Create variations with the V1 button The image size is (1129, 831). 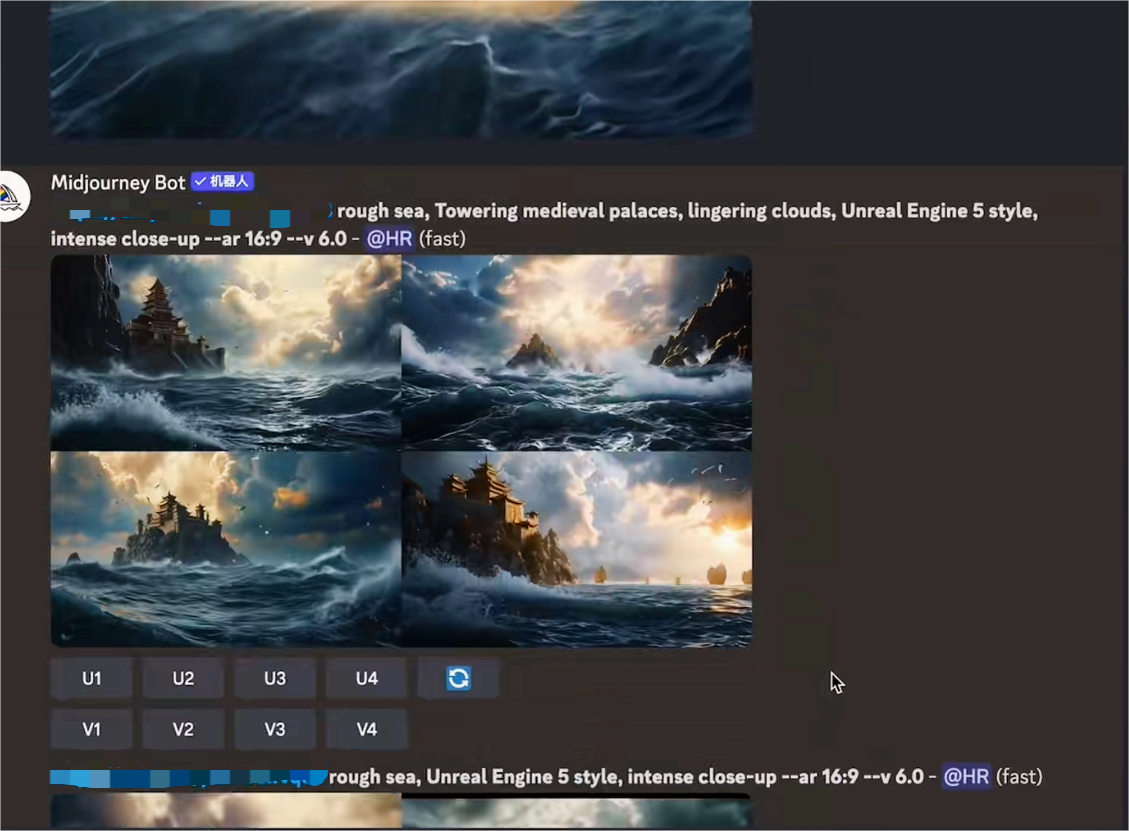[x=91, y=729]
